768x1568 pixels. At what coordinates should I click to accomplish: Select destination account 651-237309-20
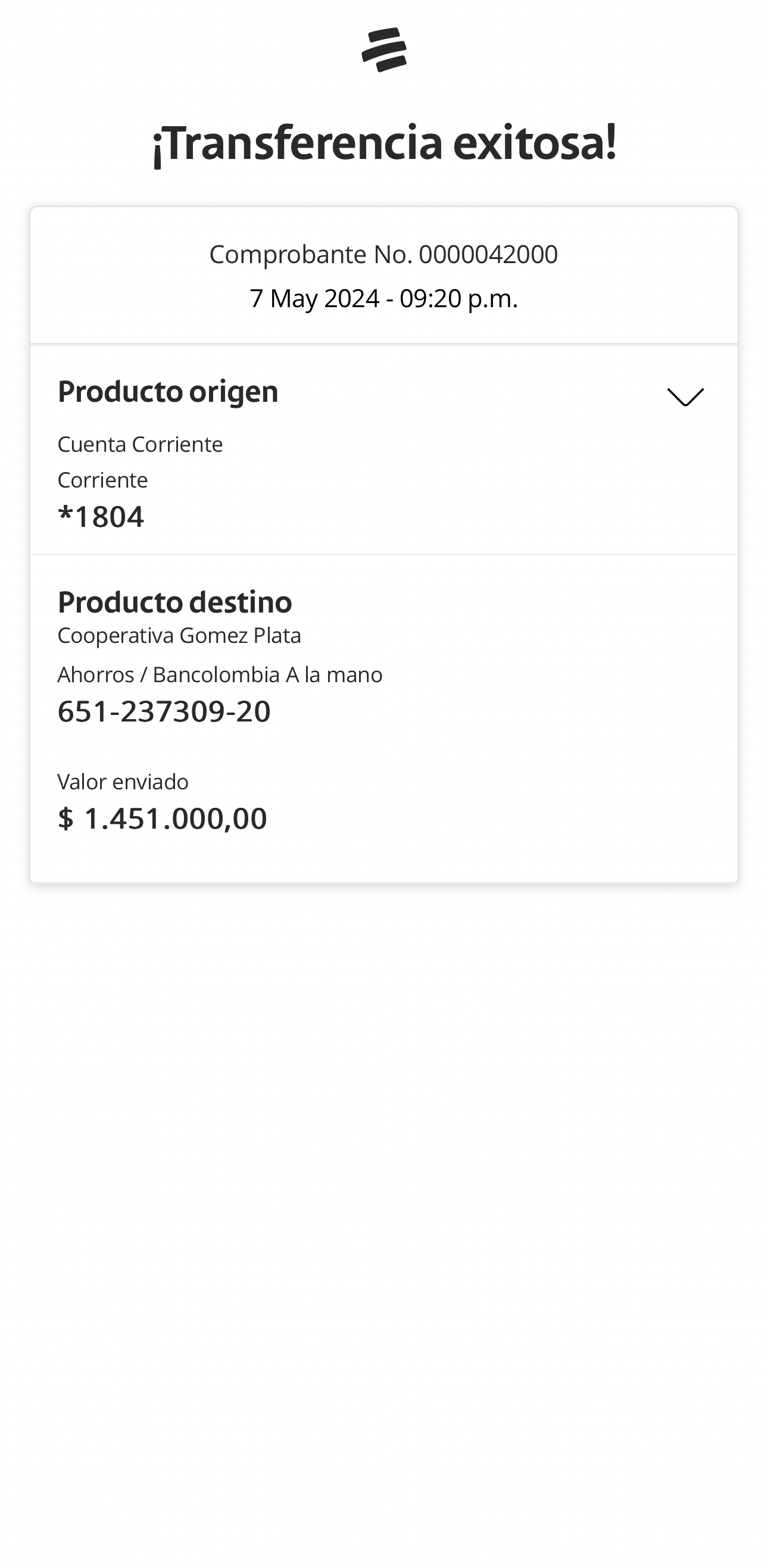click(x=164, y=711)
